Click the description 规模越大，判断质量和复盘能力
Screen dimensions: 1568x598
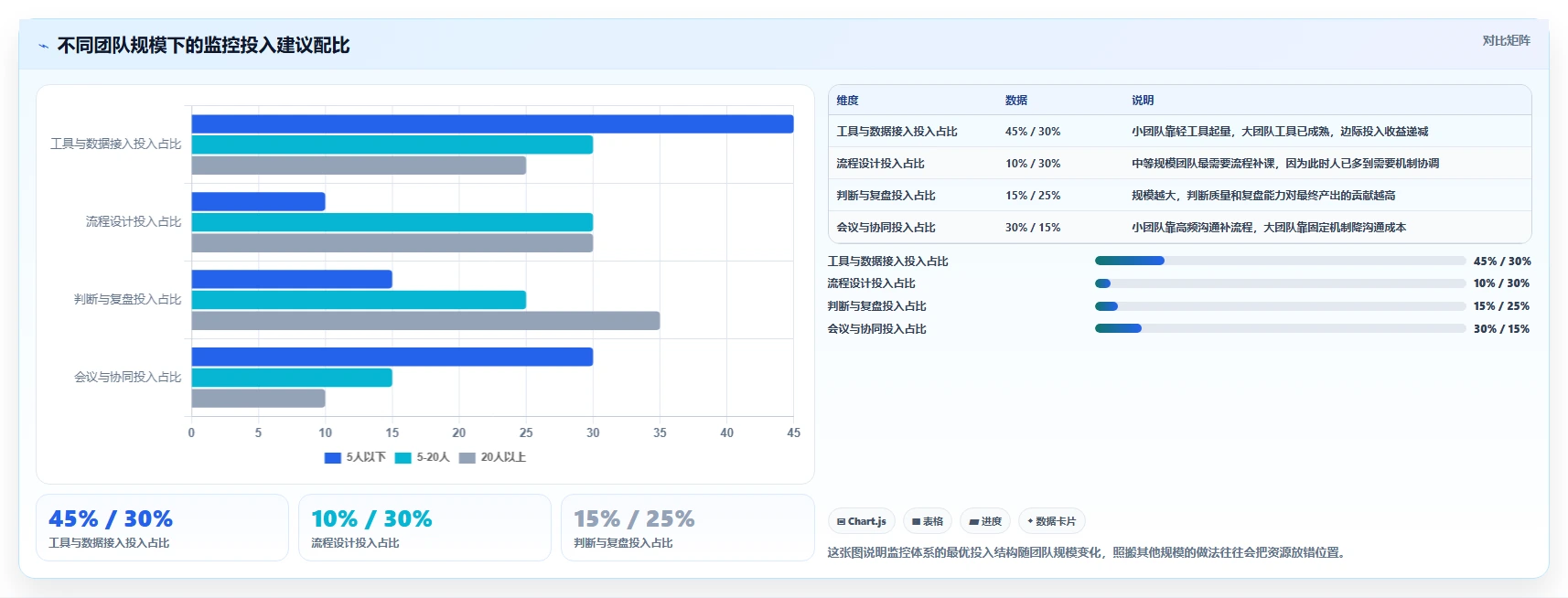(1263, 196)
